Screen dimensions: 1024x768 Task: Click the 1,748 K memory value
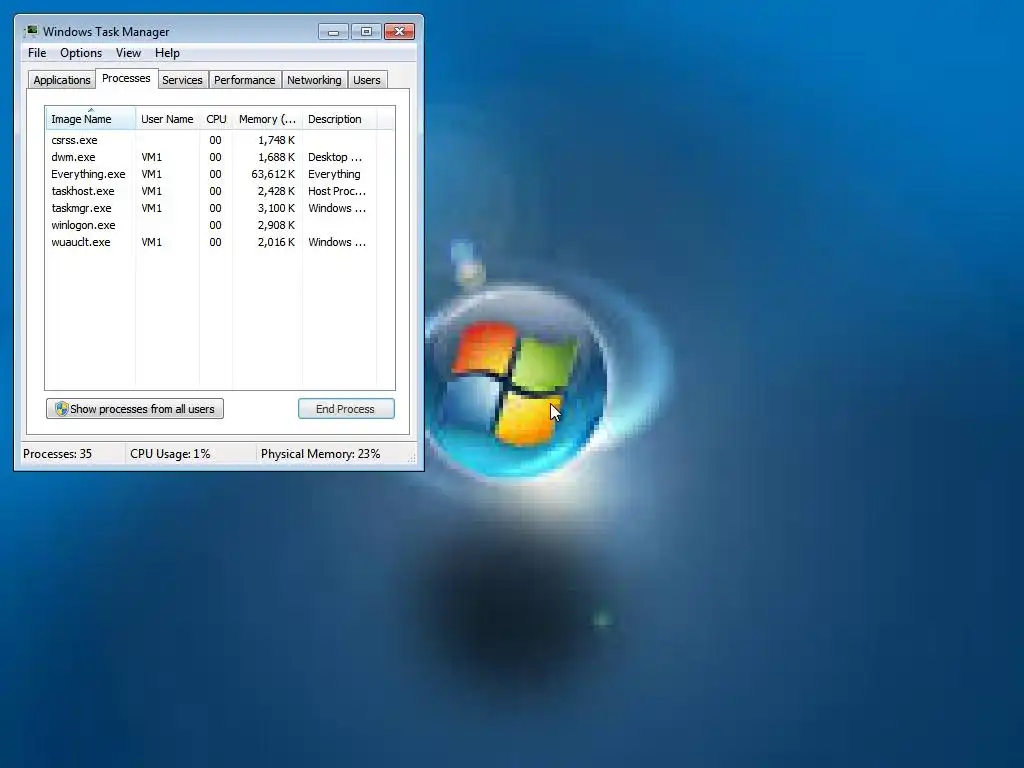[276, 140]
